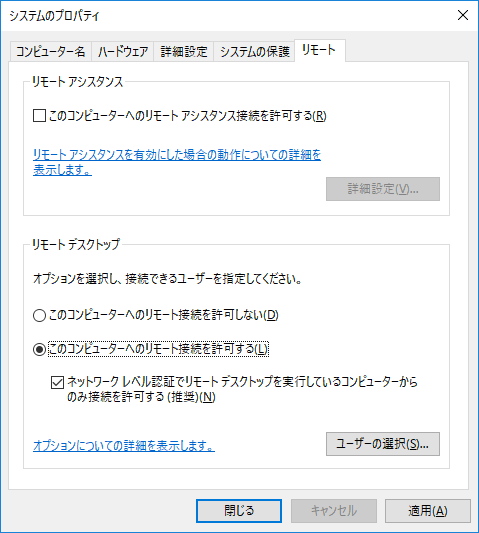Click the 閉じる button
The width and height of the screenshot is (479, 533).
tap(239, 511)
